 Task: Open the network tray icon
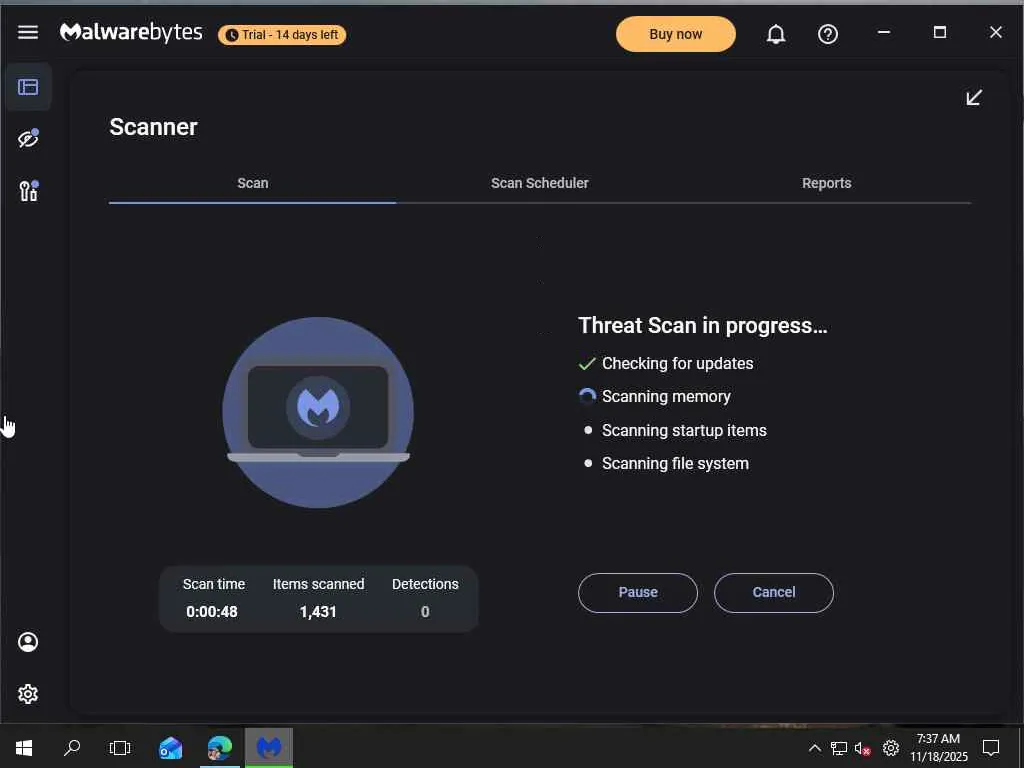[839, 748]
